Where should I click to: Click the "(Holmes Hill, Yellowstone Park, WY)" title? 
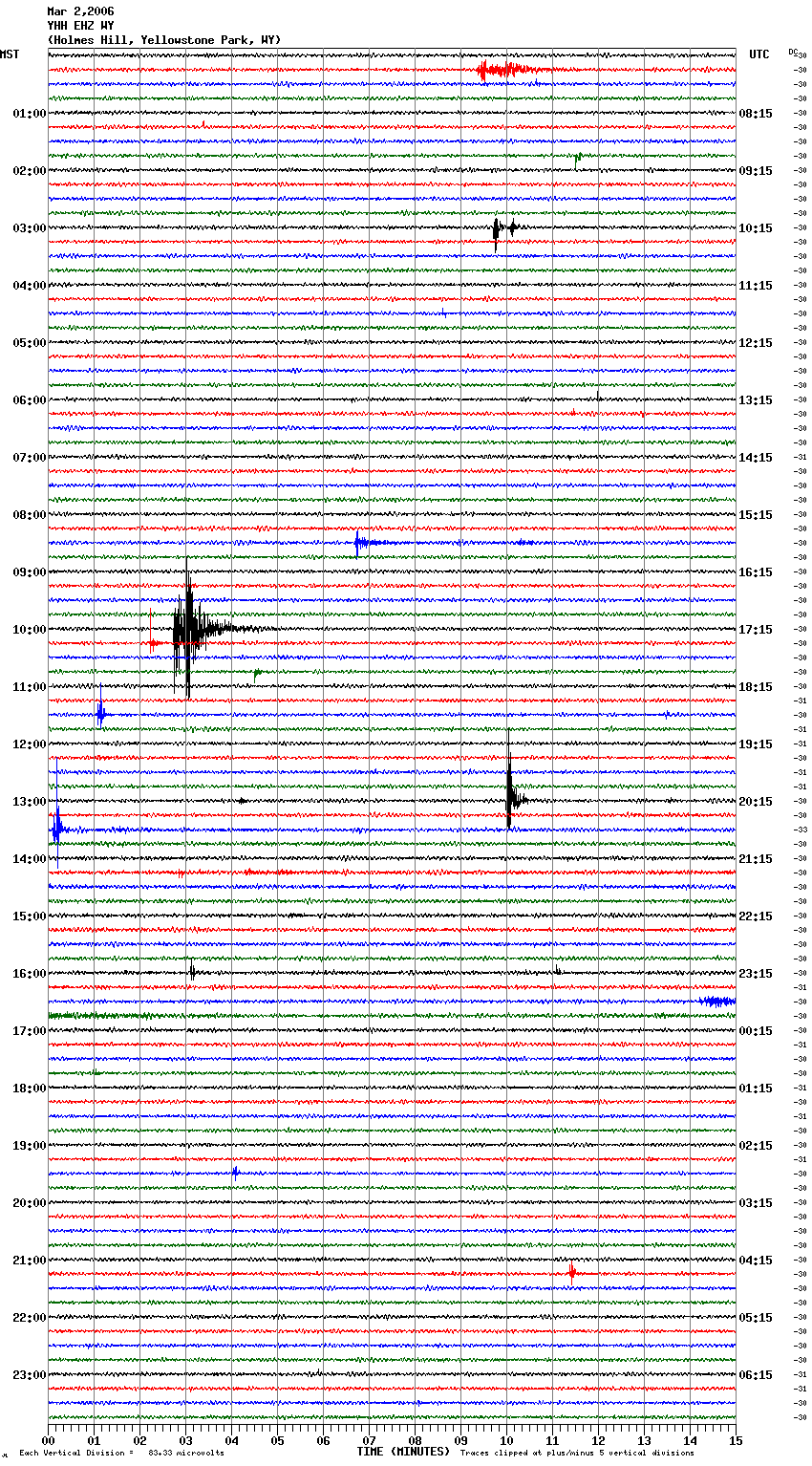pos(164,40)
